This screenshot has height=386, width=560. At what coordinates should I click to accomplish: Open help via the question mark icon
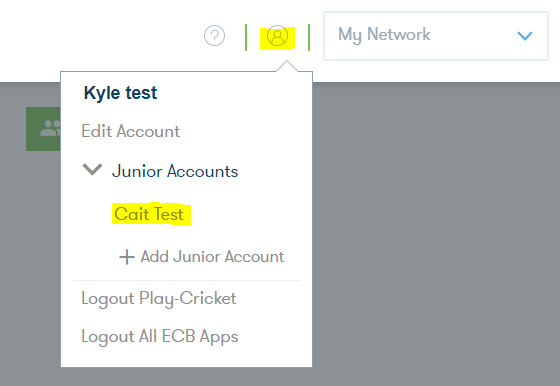pos(214,36)
